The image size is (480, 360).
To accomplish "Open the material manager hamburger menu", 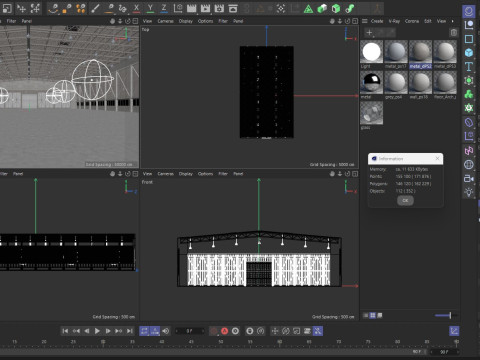I will (x=365, y=21).
